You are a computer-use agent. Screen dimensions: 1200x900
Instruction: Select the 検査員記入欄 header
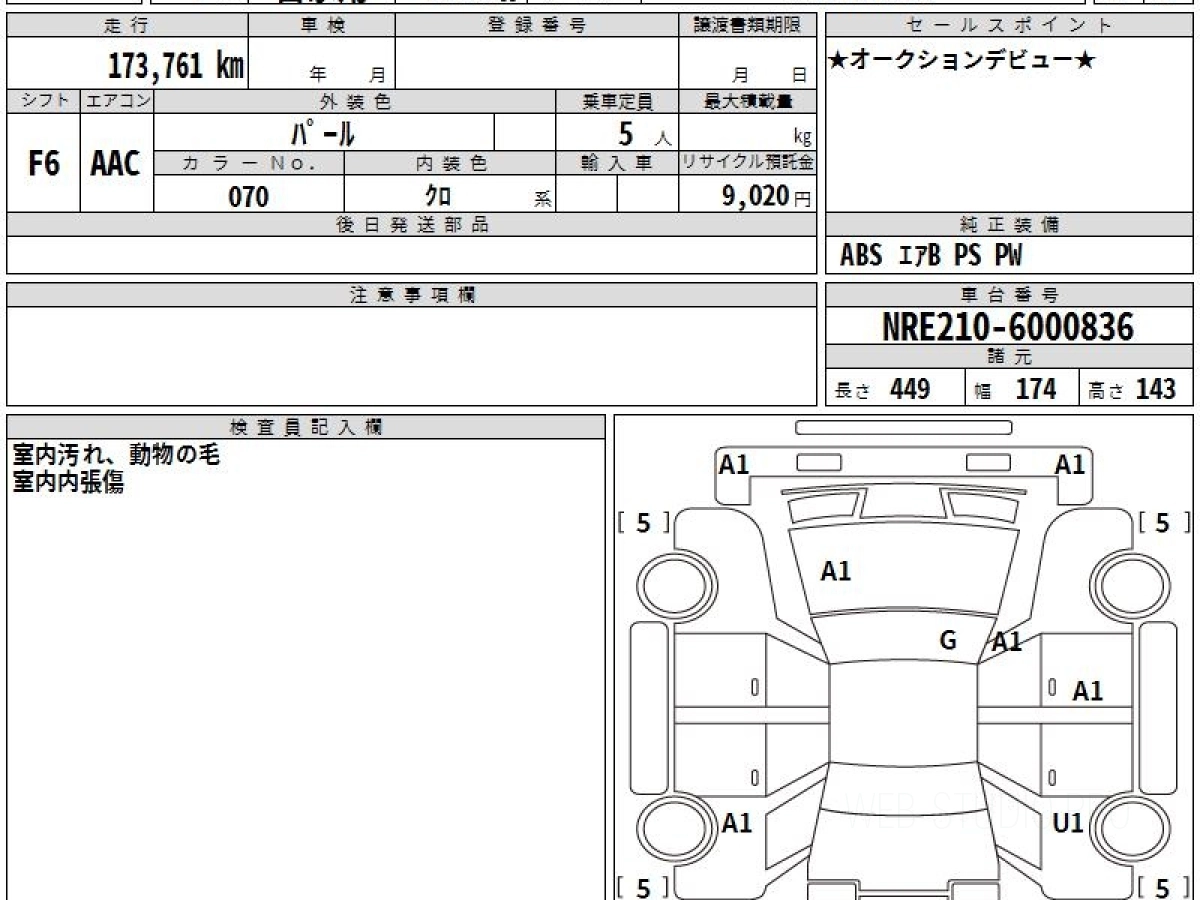(x=306, y=427)
